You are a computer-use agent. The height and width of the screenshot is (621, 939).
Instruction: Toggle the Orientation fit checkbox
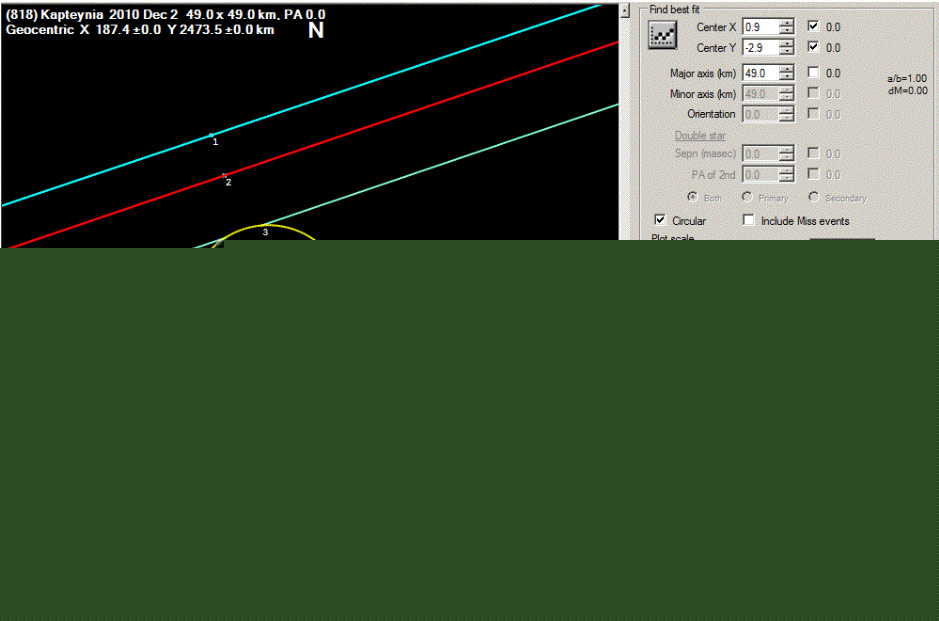[x=813, y=113]
